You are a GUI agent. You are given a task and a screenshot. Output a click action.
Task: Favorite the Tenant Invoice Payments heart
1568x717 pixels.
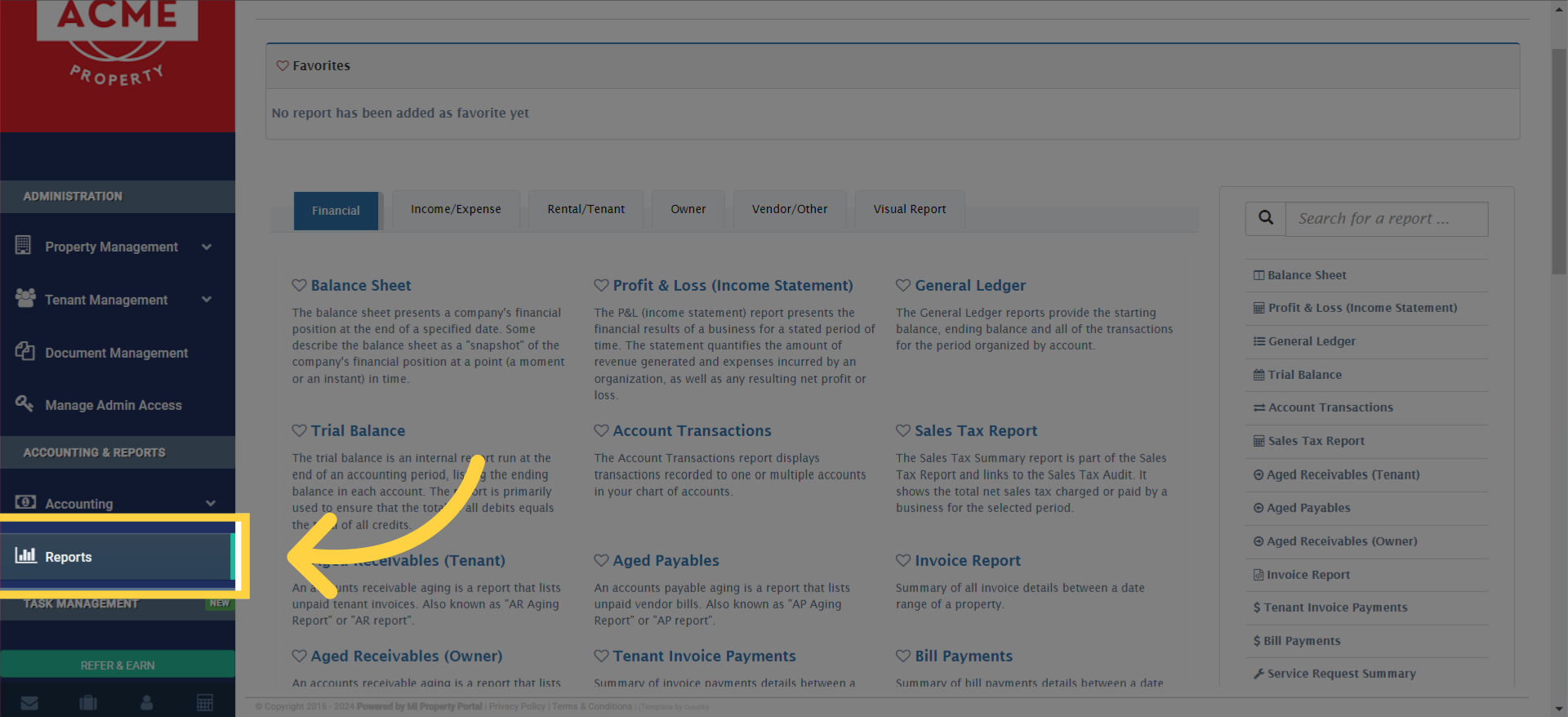602,656
